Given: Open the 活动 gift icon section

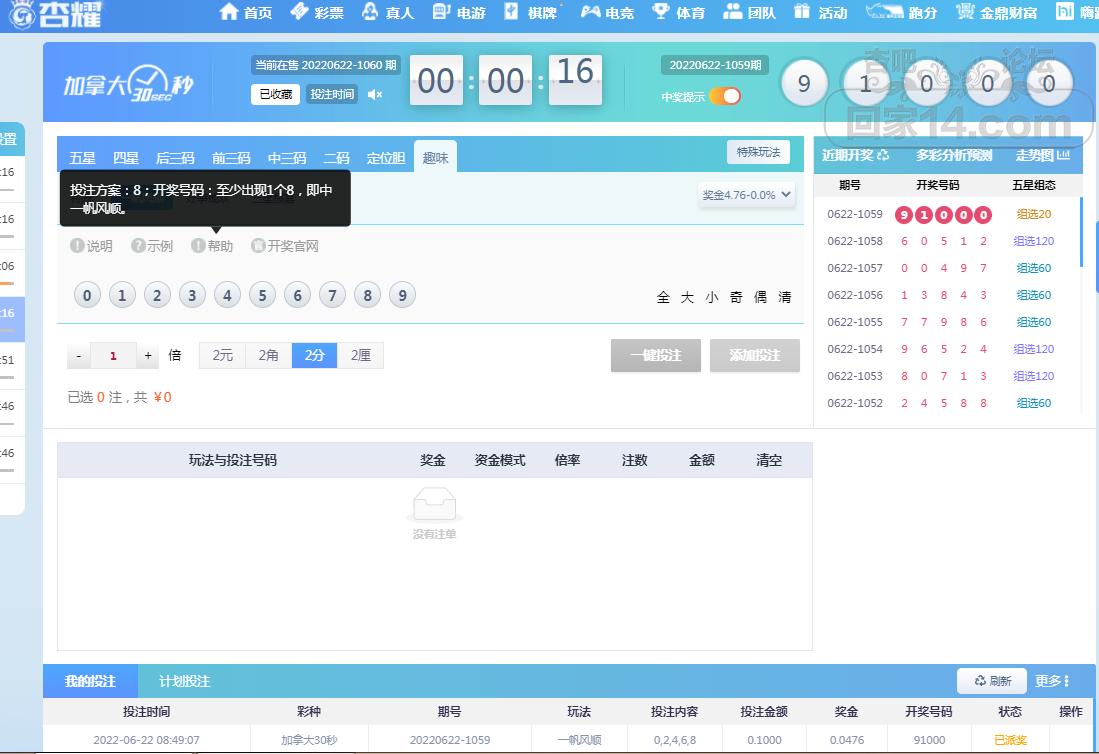Looking at the screenshot, I should click(x=802, y=12).
